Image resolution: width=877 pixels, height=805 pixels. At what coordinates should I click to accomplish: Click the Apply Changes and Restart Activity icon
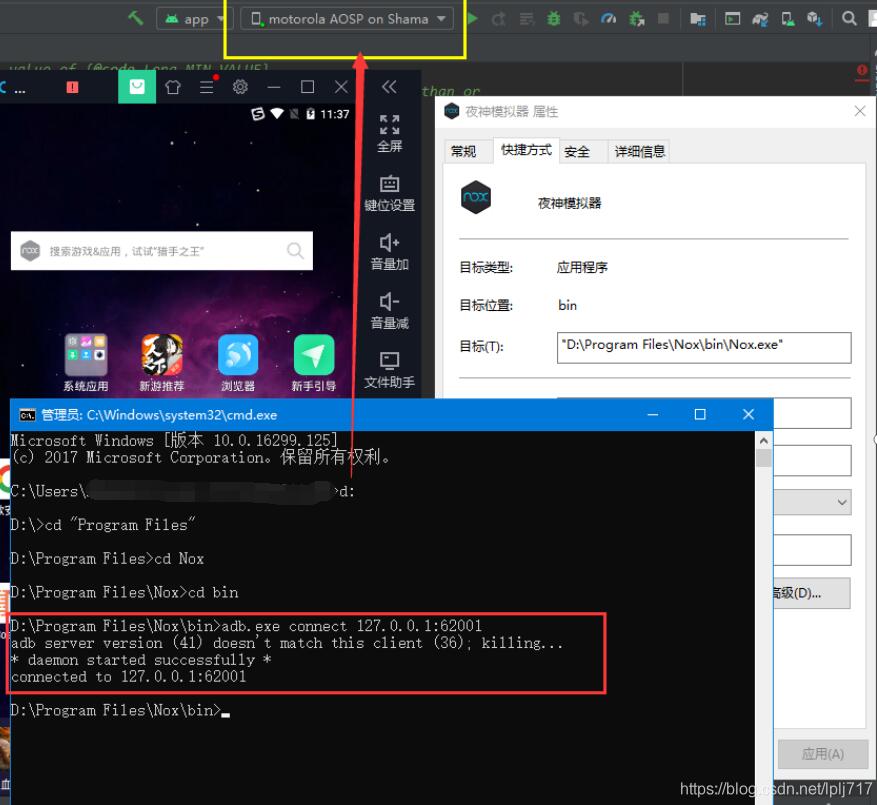499,20
